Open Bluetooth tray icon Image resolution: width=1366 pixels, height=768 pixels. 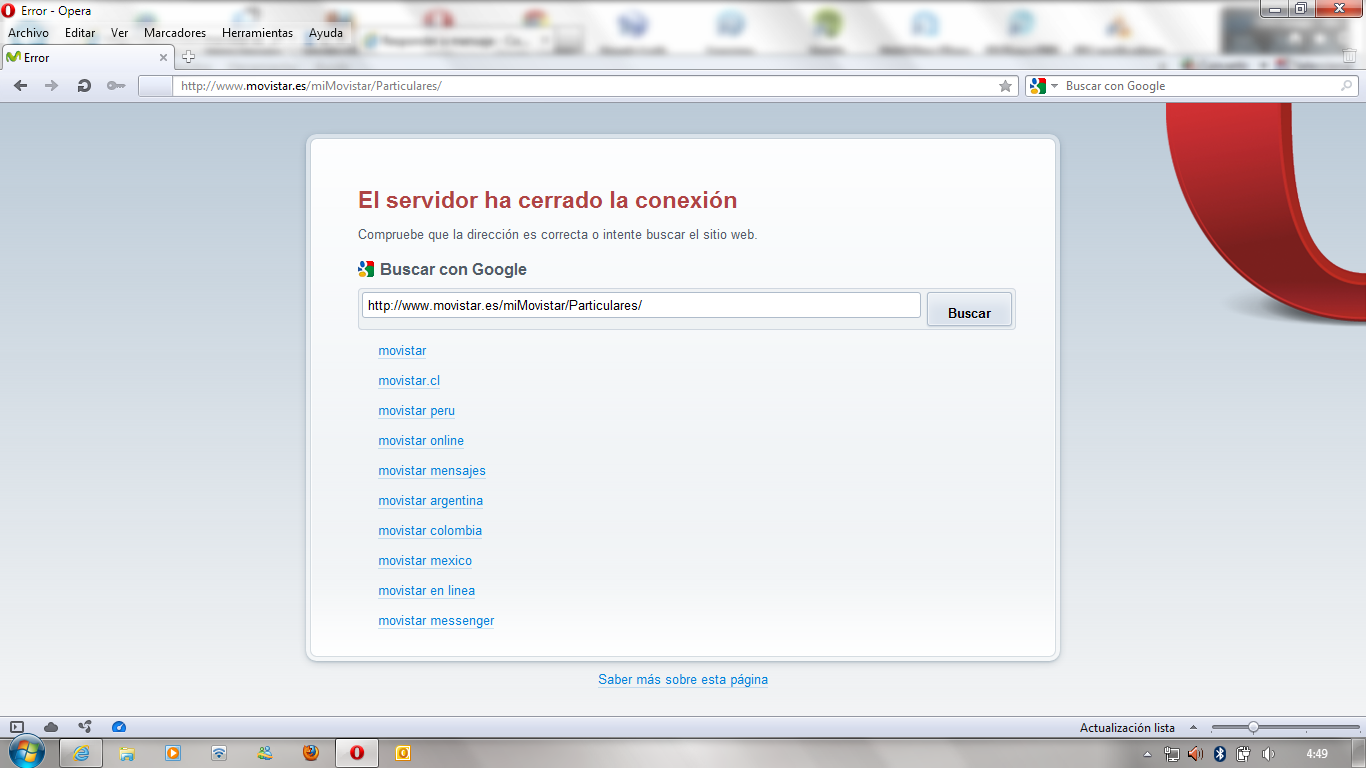pyautogui.click(x=1220, y=754)
